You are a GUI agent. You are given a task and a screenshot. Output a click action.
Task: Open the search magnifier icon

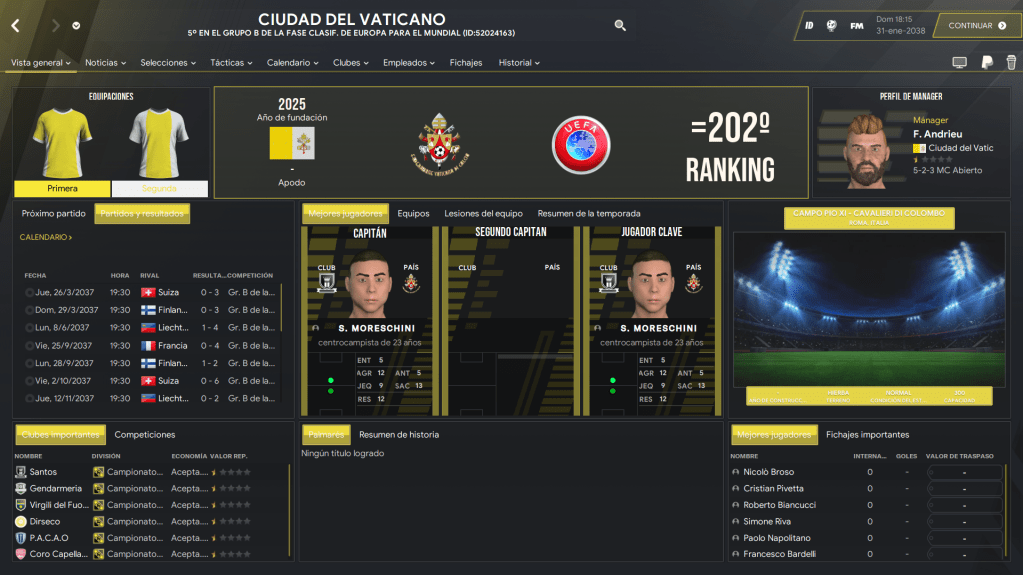pyautogui.click(x=620, y=25)
